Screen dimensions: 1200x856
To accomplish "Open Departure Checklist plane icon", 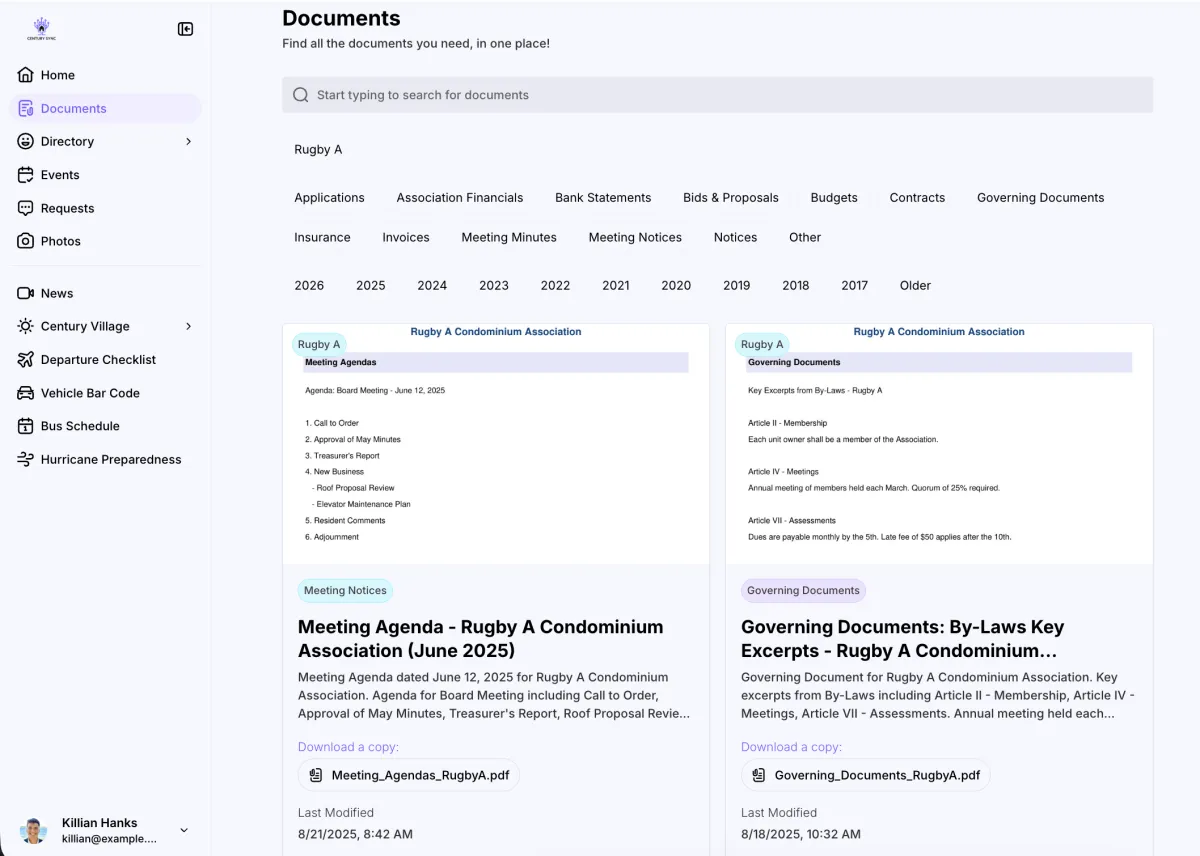I will [26, 360].
